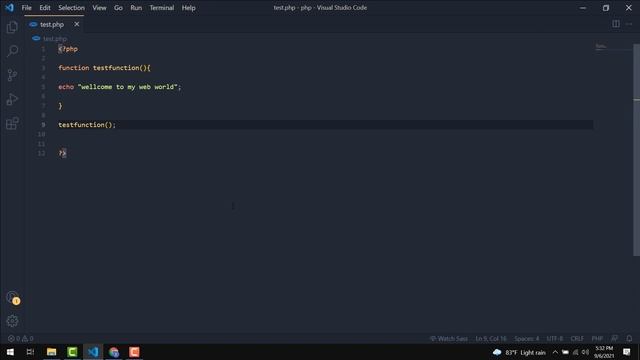Click the 83°F Light rain weather widget
Viewport: 640px width, 360px height.
tap(519, 352)
